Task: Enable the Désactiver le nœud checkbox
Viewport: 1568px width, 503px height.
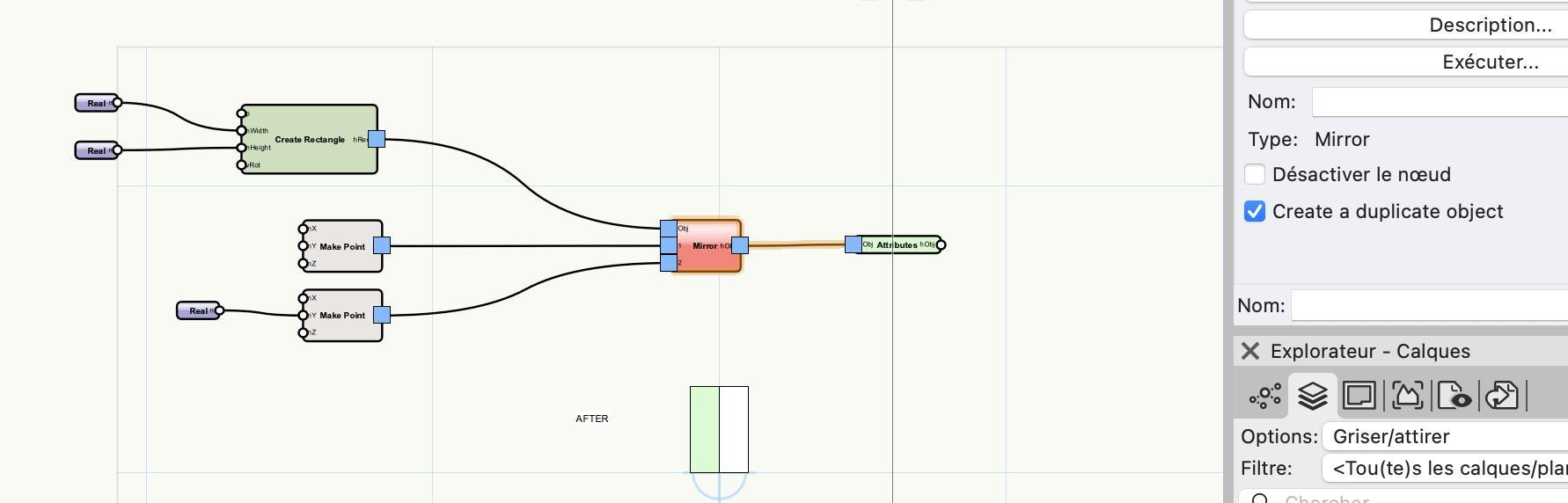Action: pos(1255,174)
